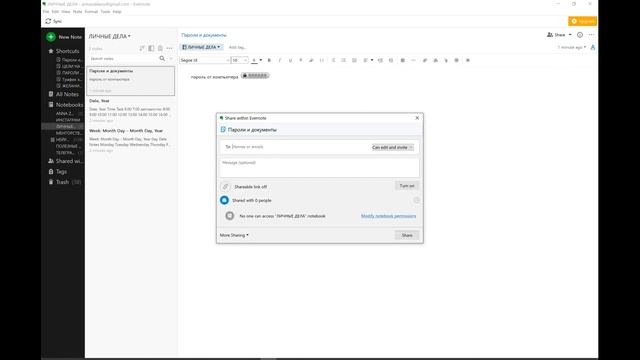Open Help menu

[x=117, y=11]
